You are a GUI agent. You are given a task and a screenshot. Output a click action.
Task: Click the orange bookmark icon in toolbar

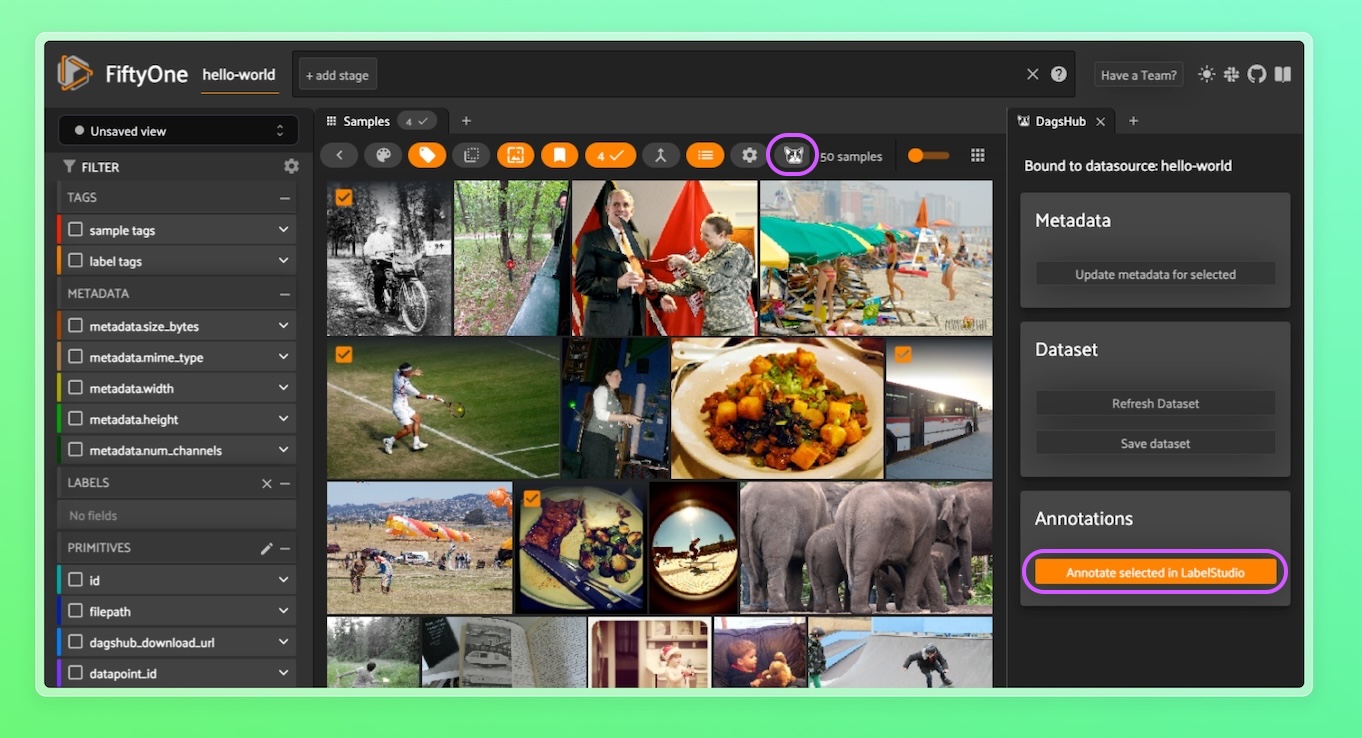[x=559, y=156]
